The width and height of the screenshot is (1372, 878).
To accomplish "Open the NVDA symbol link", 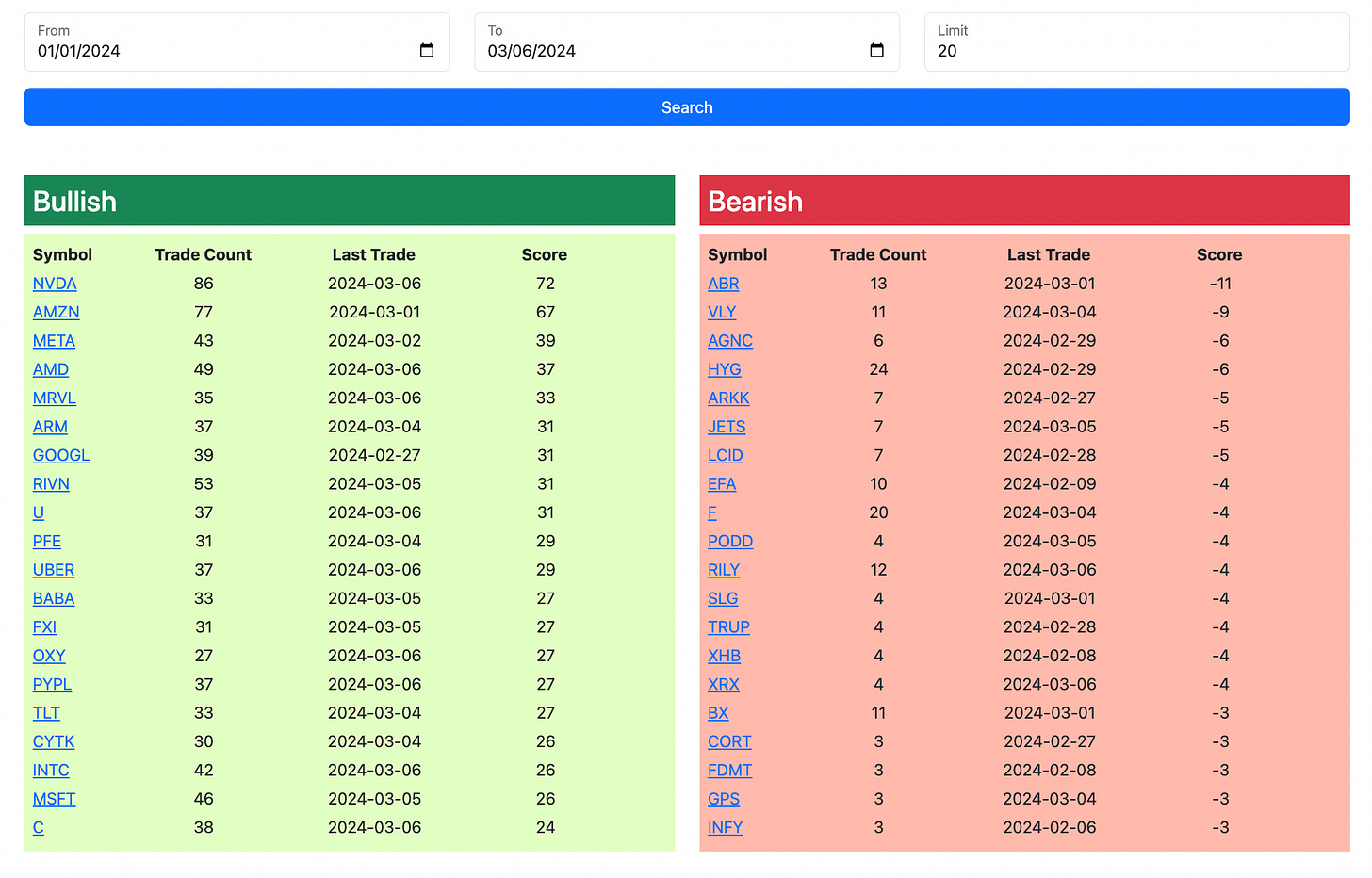I will pyautogui.click(x=55, y=284).
